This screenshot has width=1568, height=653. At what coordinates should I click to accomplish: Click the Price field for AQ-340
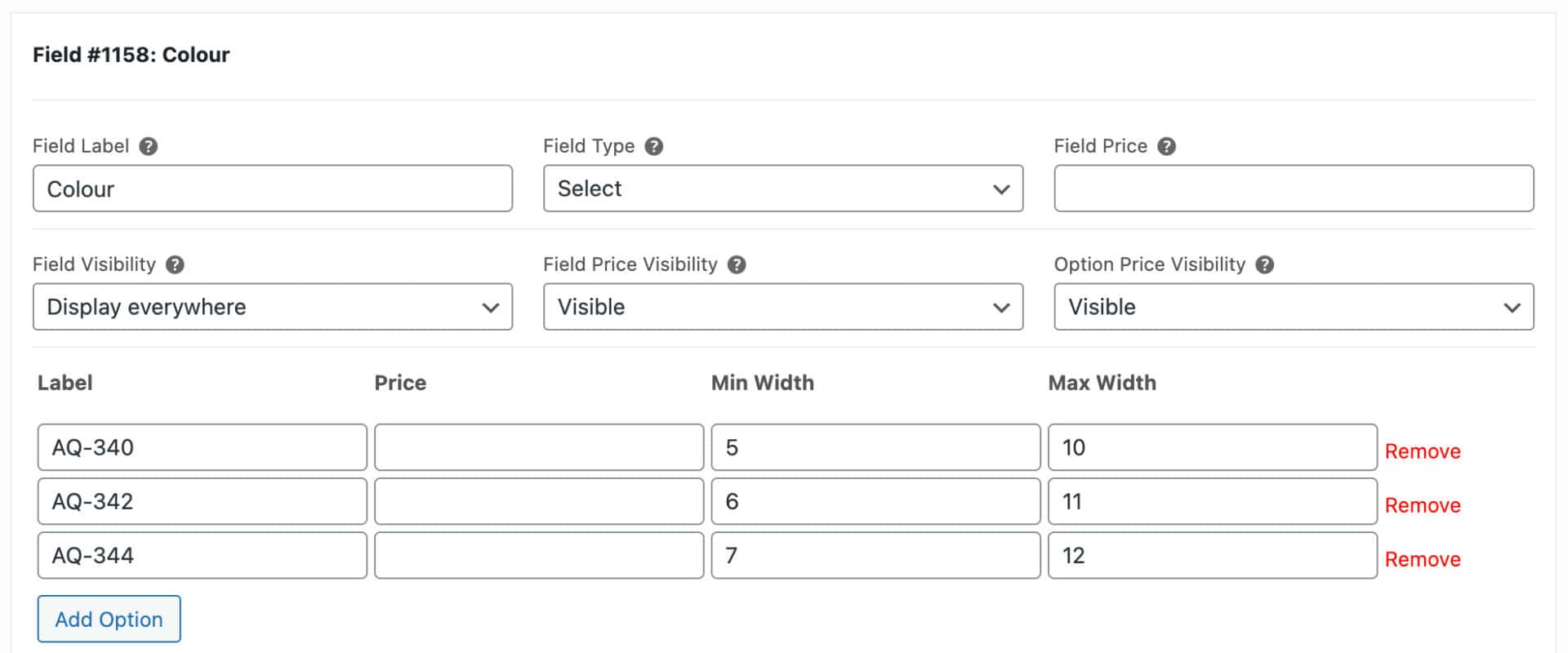click(538, 447)
